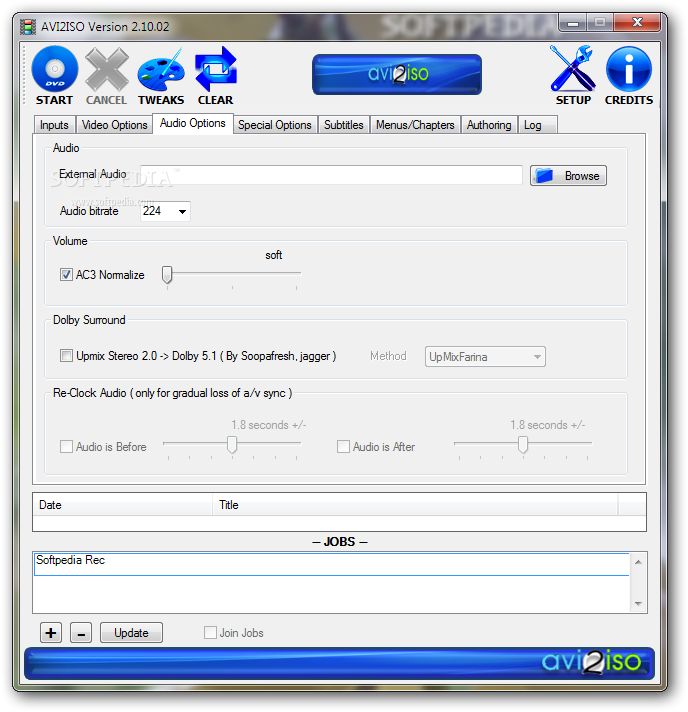Click the Audio is After slider thumb
The image size is (688, 712).
(x=523, y=445)
